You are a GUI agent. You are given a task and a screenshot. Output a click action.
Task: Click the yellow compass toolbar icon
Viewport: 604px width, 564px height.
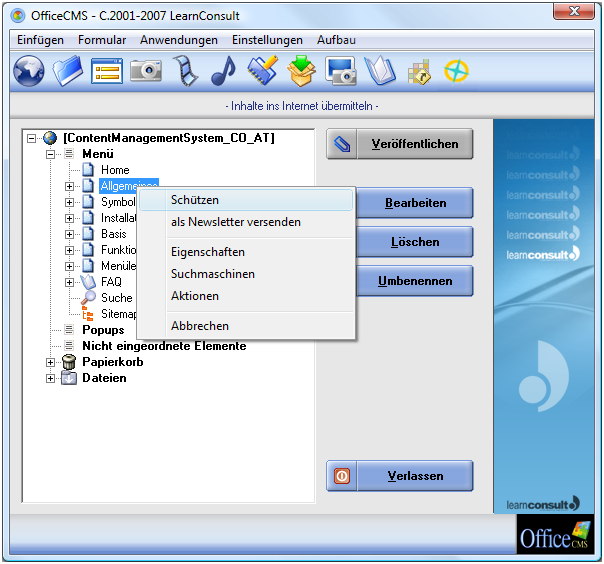tap(456, 71)
